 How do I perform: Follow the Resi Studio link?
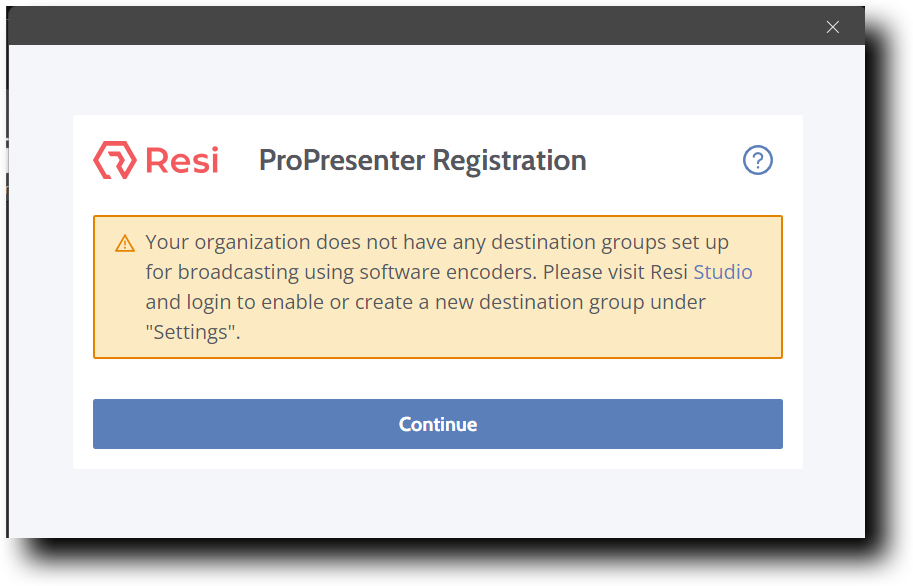click(724, 271)
